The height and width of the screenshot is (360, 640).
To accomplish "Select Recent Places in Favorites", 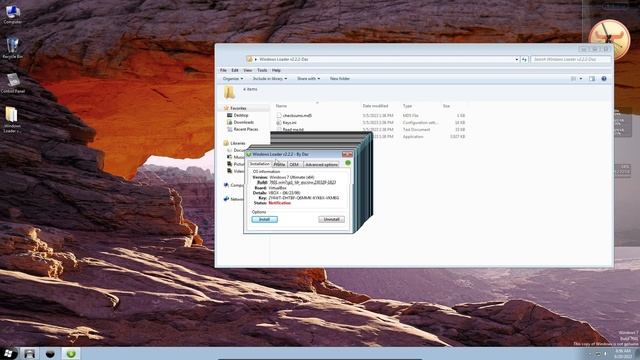I will (245, 129).
